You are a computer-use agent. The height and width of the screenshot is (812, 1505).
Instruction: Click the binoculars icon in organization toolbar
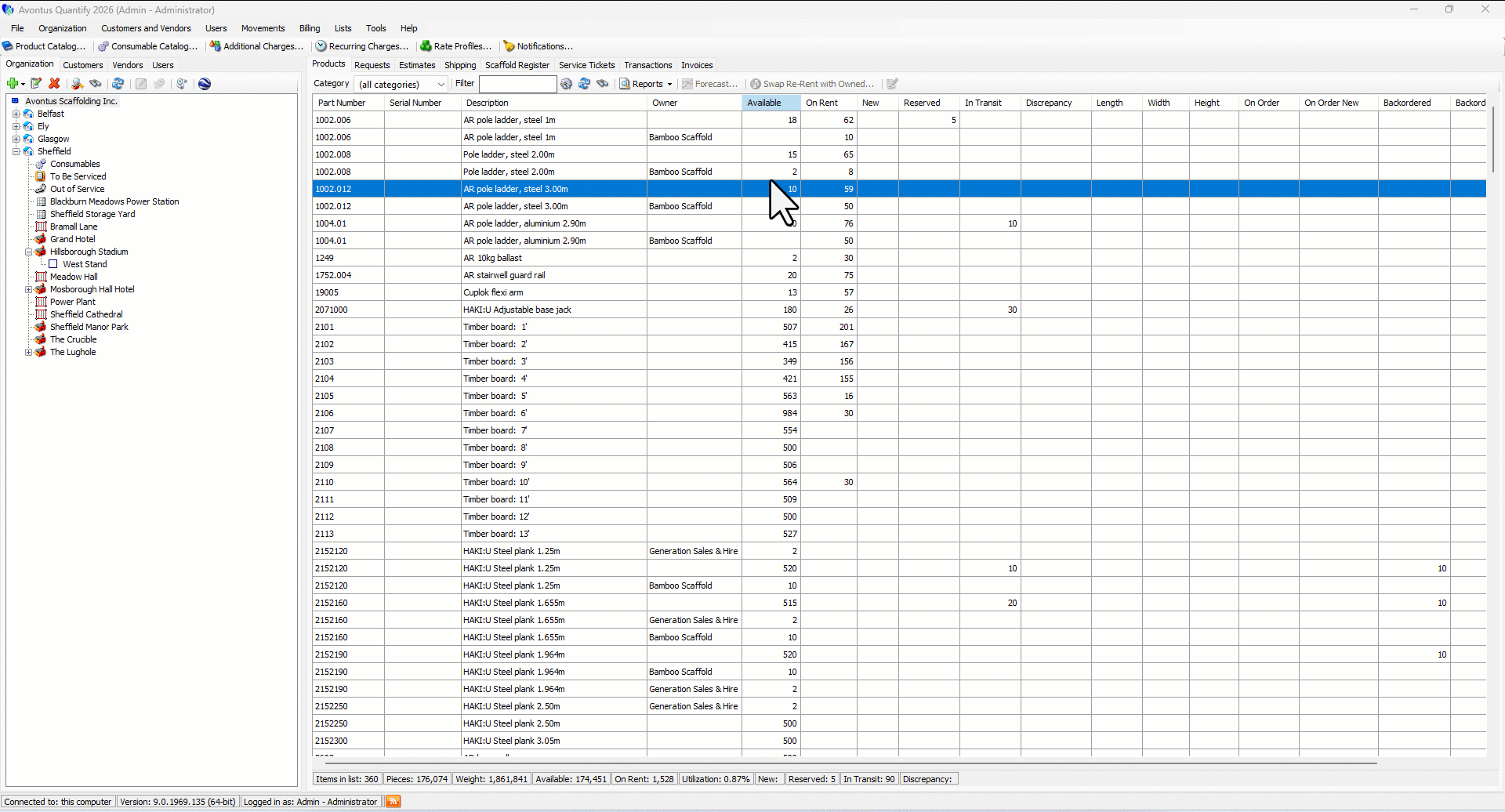(96, 84)
